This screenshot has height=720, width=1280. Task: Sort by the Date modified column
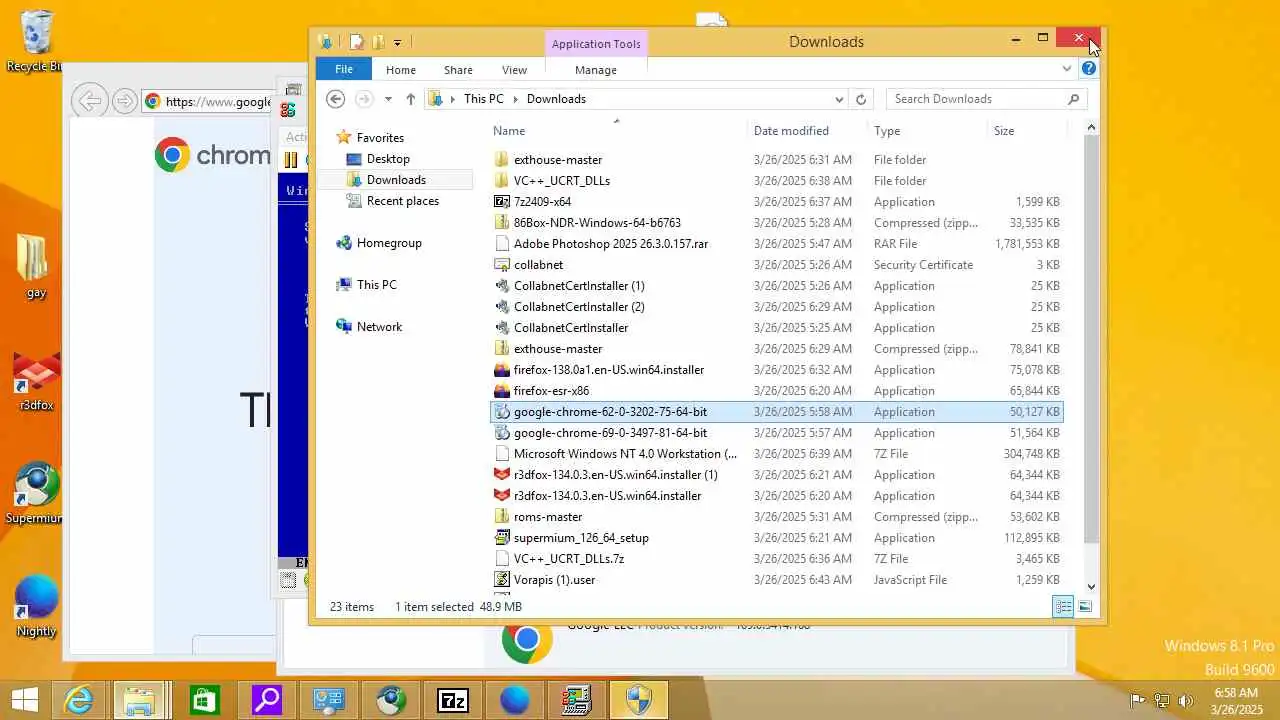pyautogui.click(x=808, y=131)
